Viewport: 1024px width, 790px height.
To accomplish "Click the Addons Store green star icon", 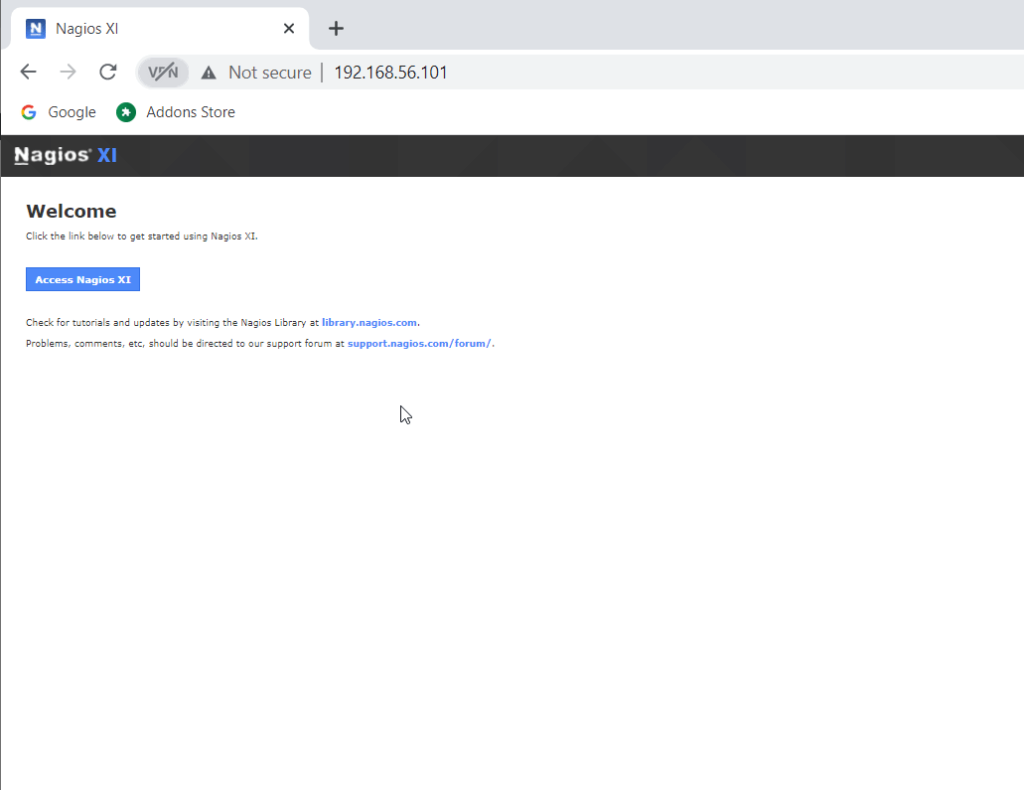I will tap(126, 112).
